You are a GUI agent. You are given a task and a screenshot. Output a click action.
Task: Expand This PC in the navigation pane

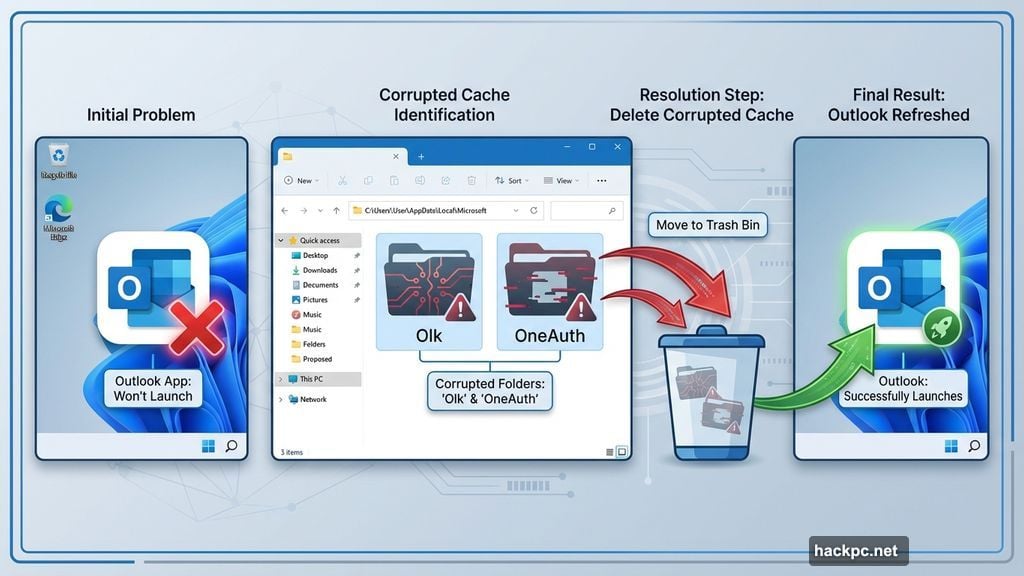click(x=279, y=378)
